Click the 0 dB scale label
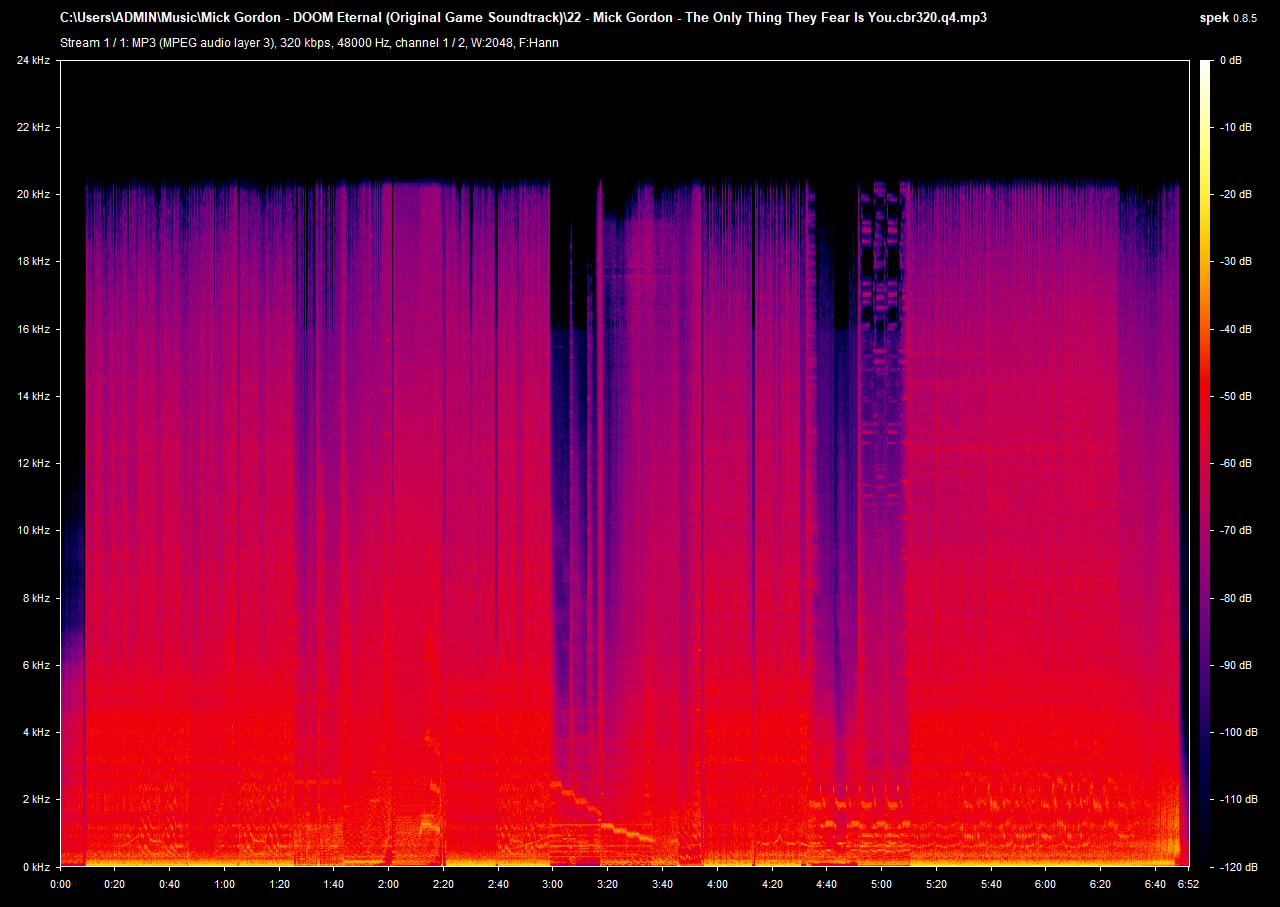The image size is (1280, 907). tap(1231, 60)
